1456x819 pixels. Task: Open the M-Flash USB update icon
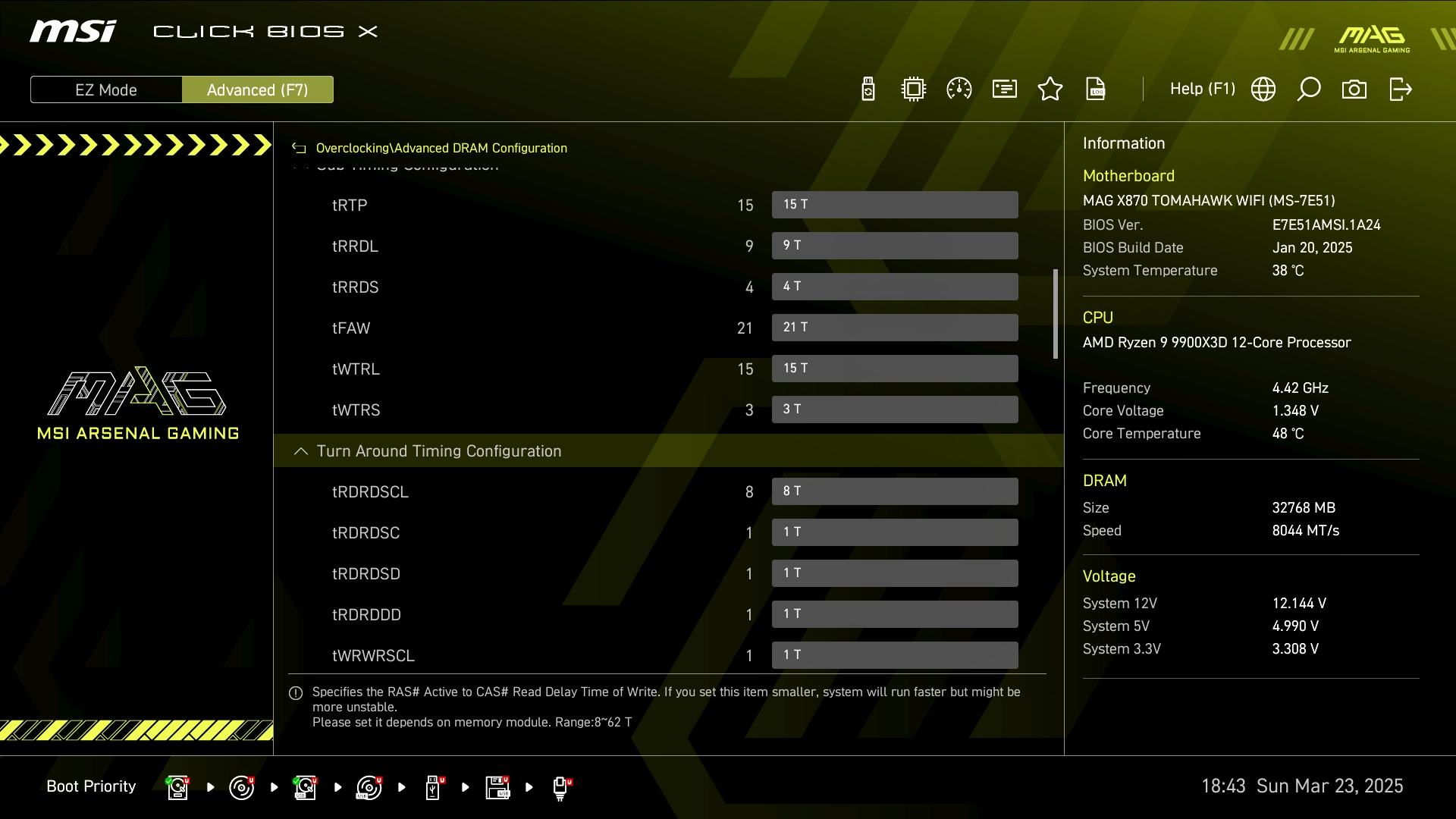pyautogui.click(x=868, y=89)
